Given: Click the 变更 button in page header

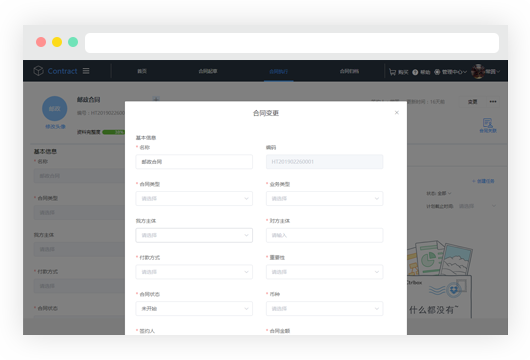Looking at the screenshot, I should (472, 102).
